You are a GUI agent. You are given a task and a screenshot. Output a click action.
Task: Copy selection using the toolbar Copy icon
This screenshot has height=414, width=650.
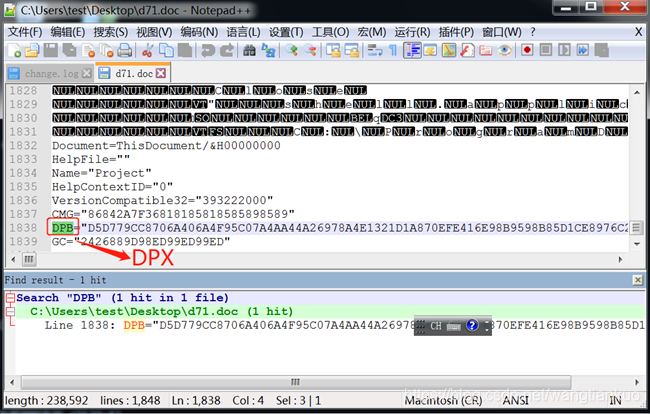point(166,51)
